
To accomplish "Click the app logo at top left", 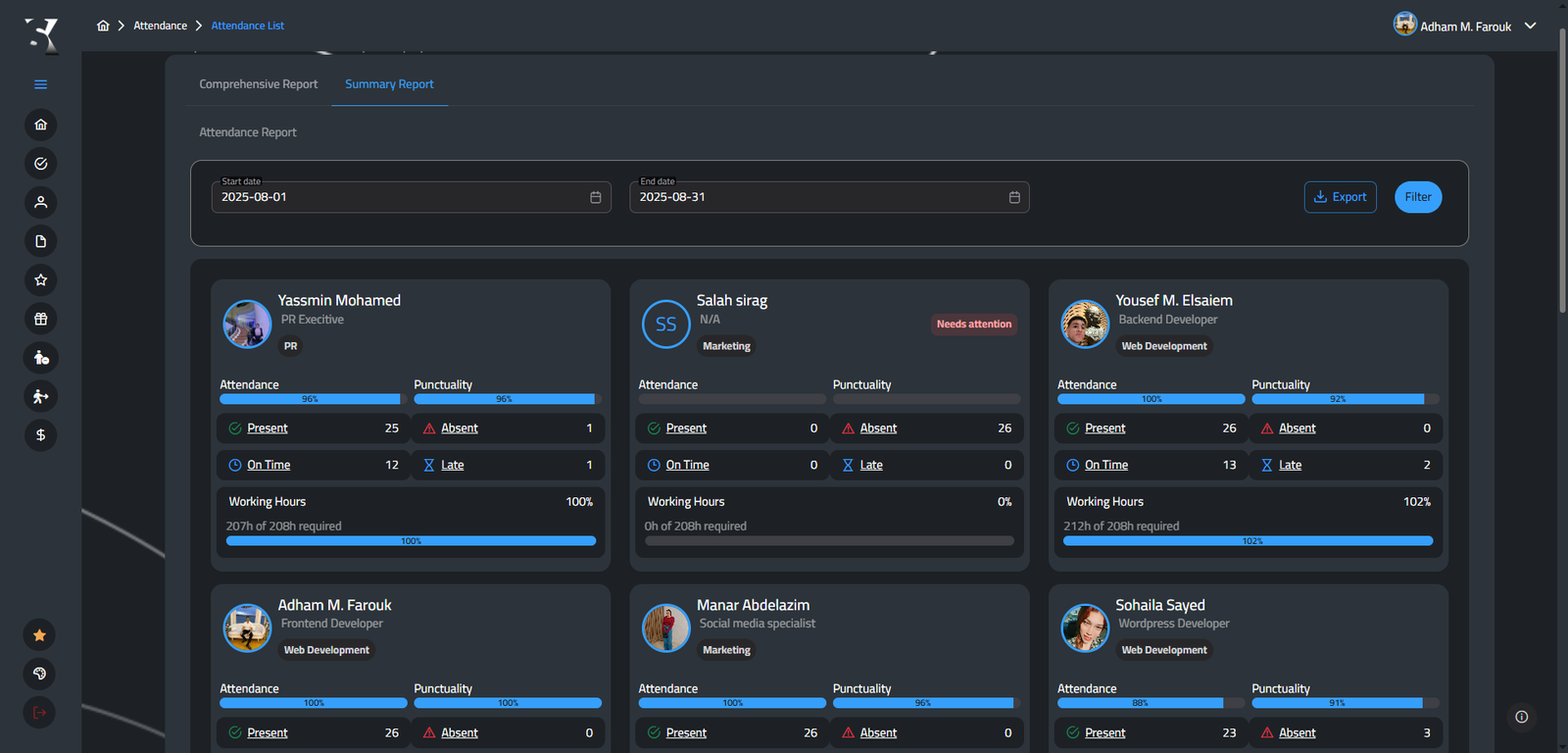I will click(x=41, y=35).
